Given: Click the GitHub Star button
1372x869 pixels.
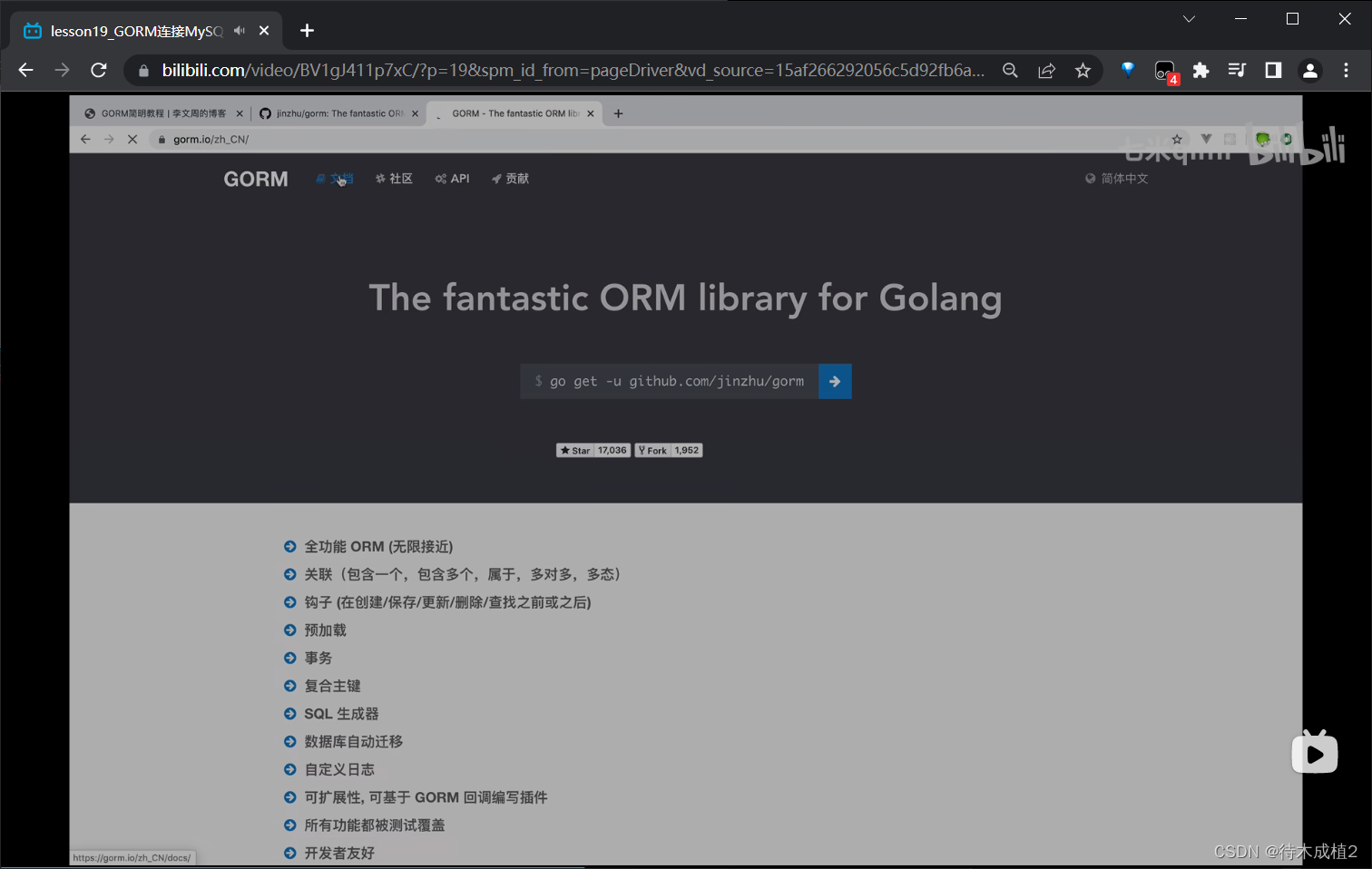Looking at the screenshot, I should pos(575,450).
